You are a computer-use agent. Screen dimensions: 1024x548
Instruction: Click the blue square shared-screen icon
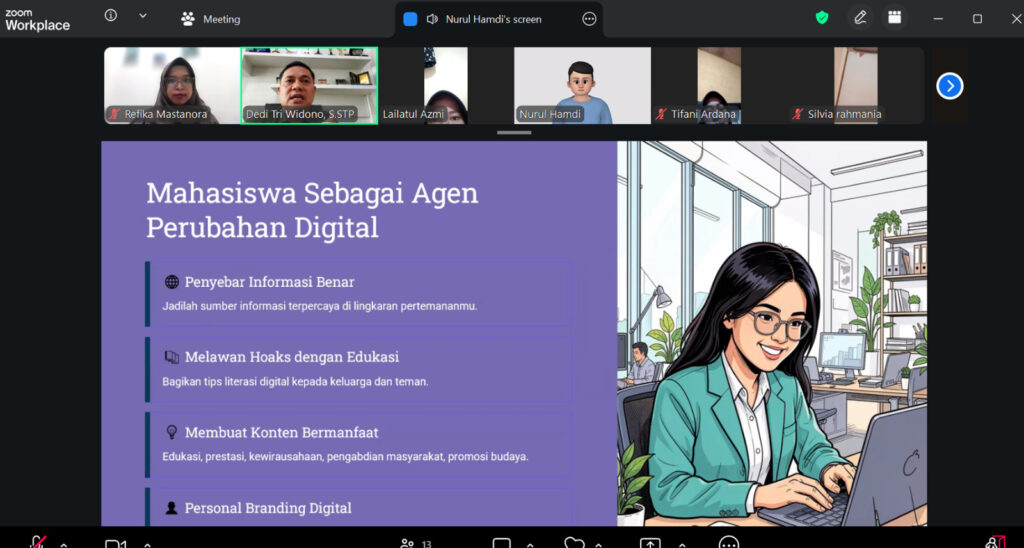click(x=410, y=20)
